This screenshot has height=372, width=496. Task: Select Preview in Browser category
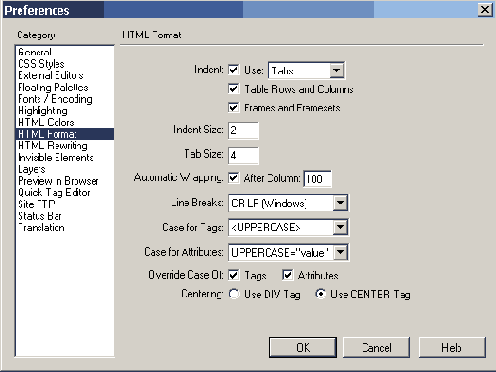click(x=65, y=181)
